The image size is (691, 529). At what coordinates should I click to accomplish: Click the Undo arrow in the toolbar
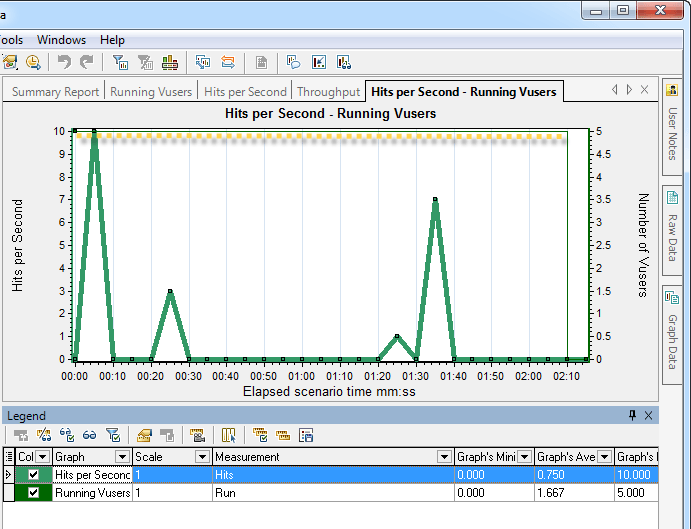[x=64, y=62]
